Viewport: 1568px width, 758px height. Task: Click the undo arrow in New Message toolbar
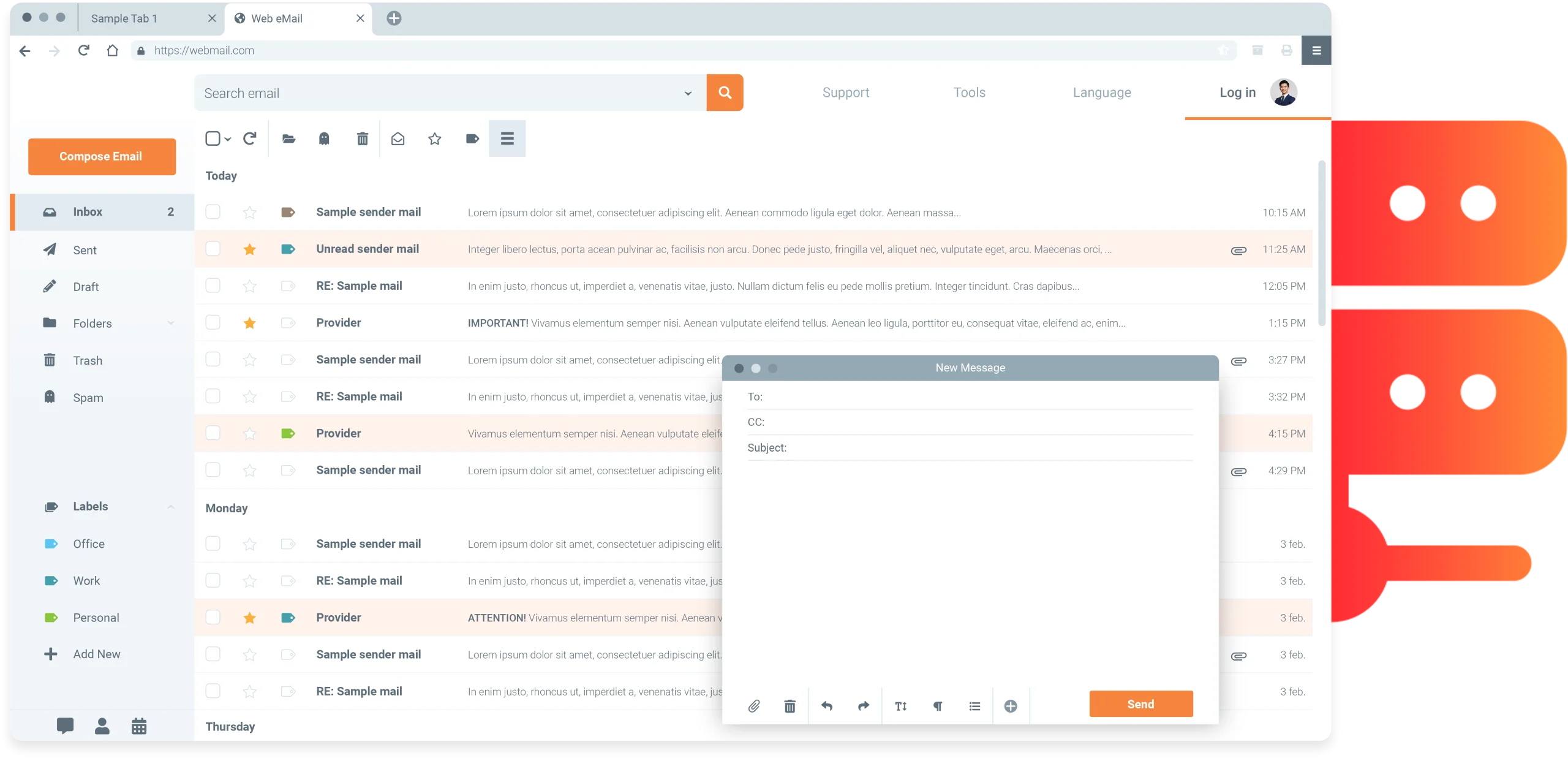point(827,706)
